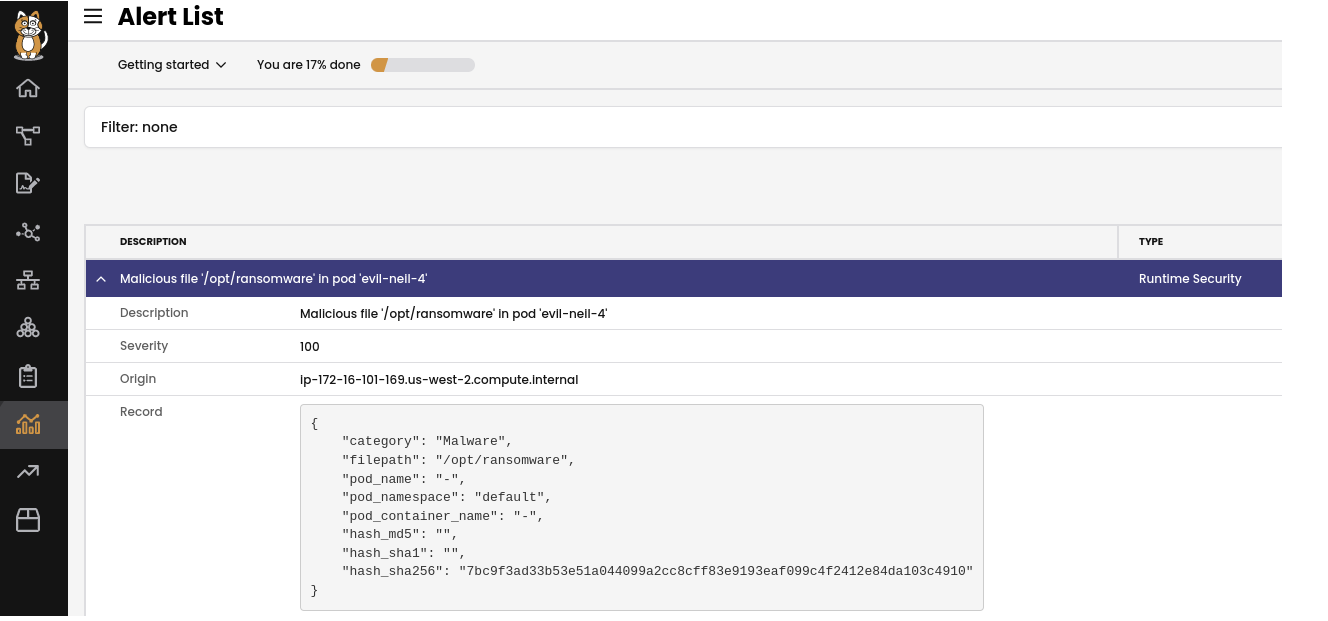
Task: Open the endpoints hierarchy sidebar icon
Action: [28, 280]
